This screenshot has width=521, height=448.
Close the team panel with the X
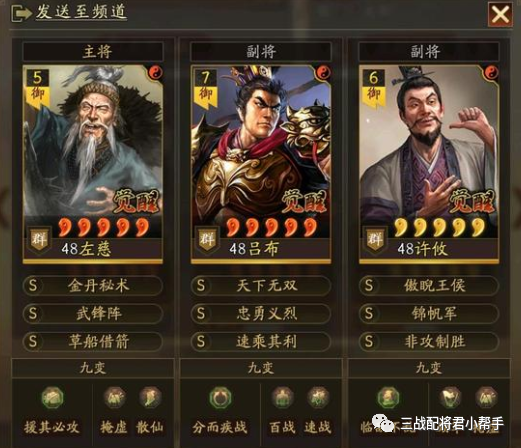tap(500, 14)
